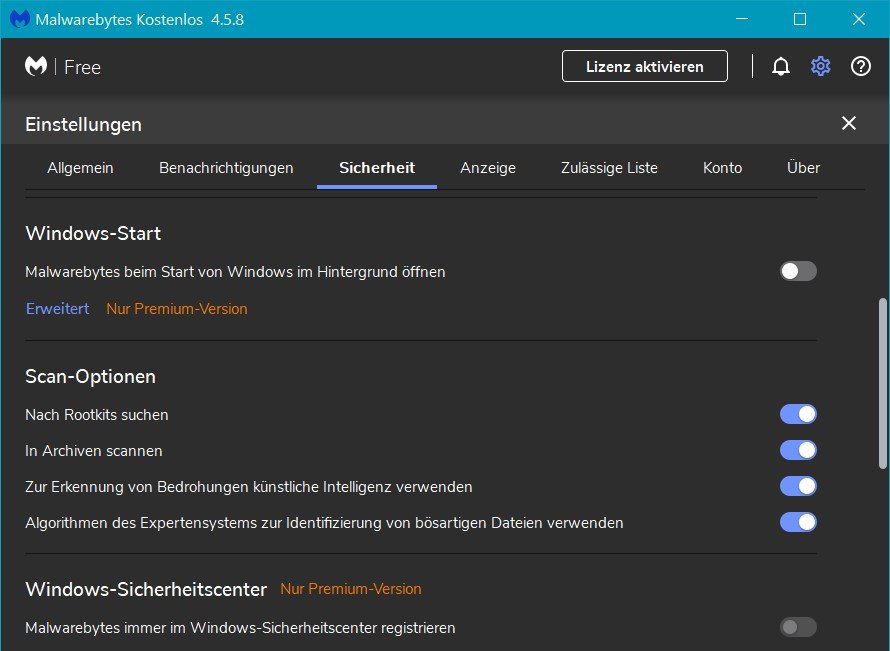Click the Windows-Start section heading

click(x=93, y=233)
